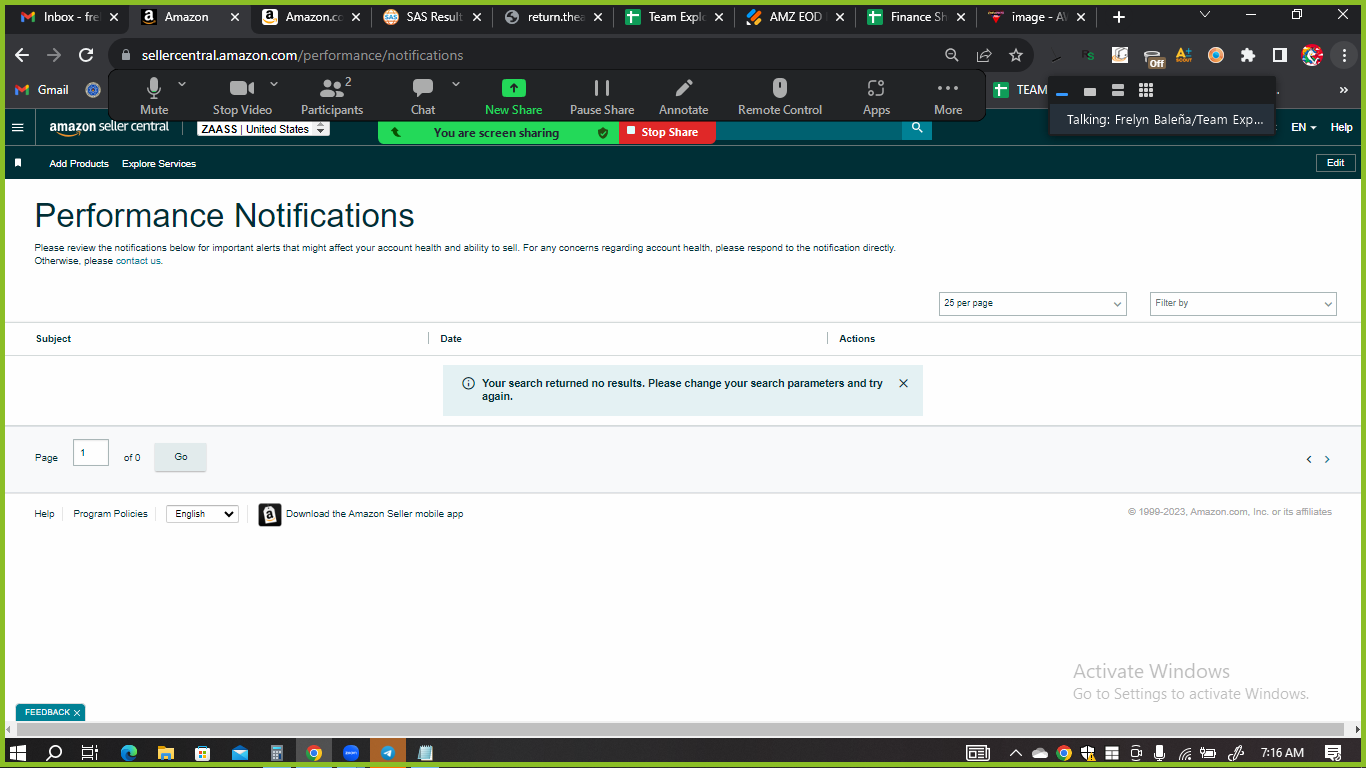Switch Zoom to gallery grid view

click(x=1146, y=90)
